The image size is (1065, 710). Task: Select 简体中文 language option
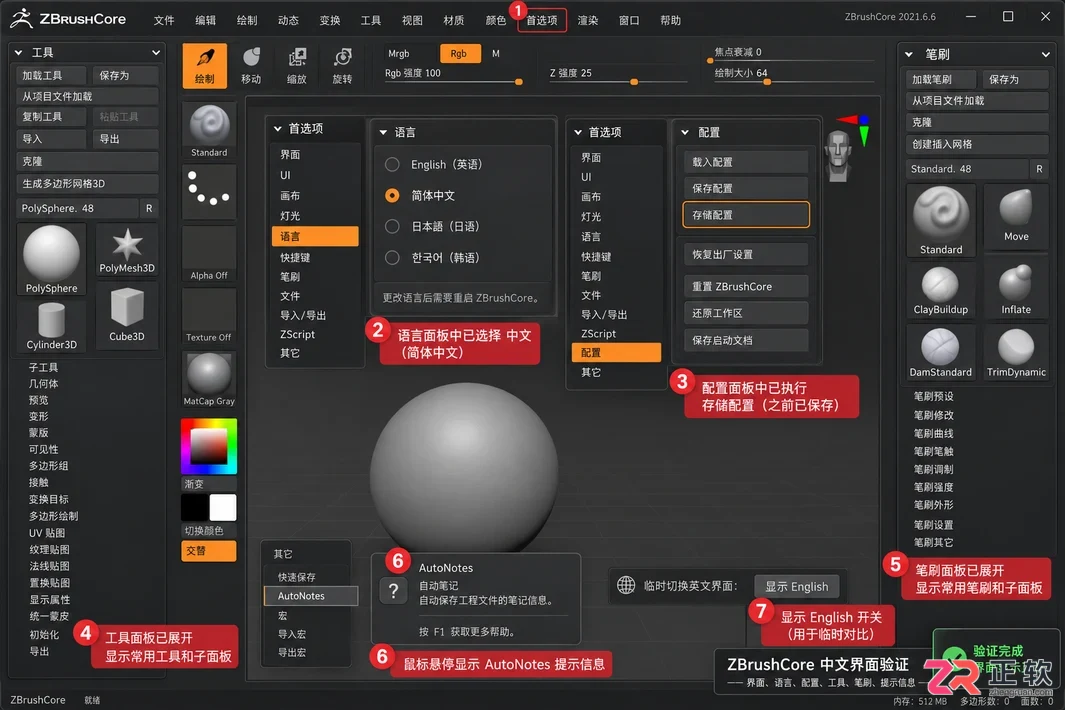click(392, 196)
